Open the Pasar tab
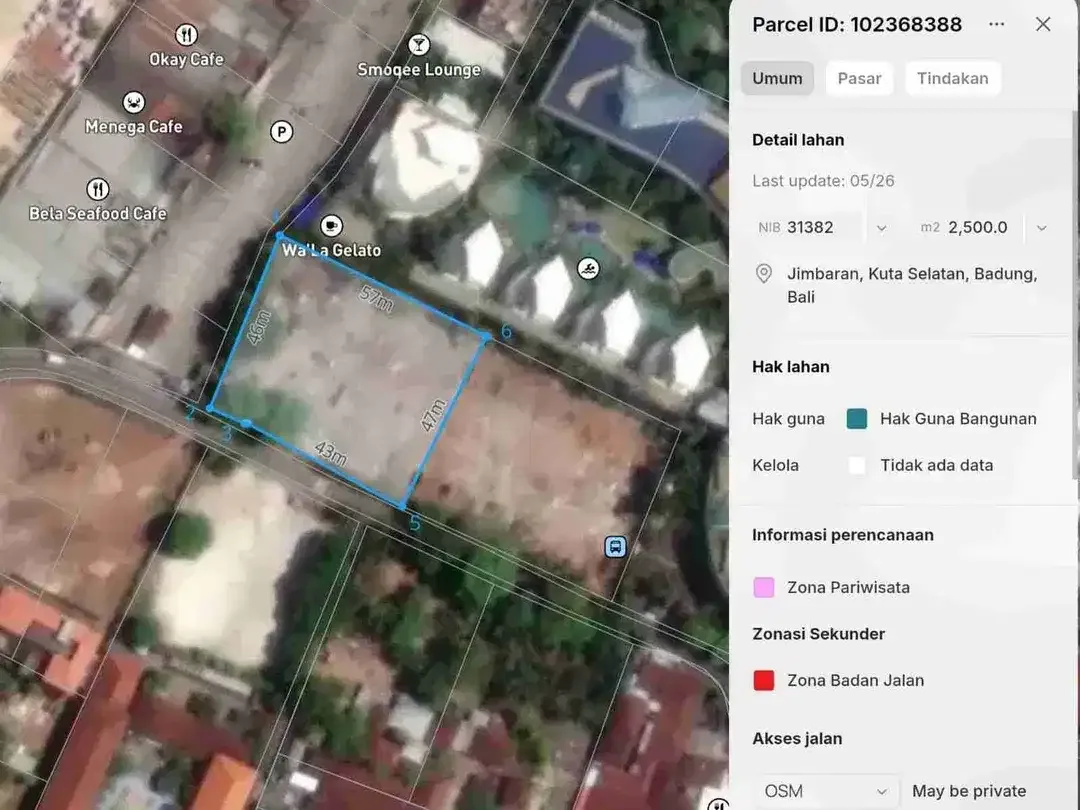The height and width of the screenshot is (810, 1080). click(859, 78)
